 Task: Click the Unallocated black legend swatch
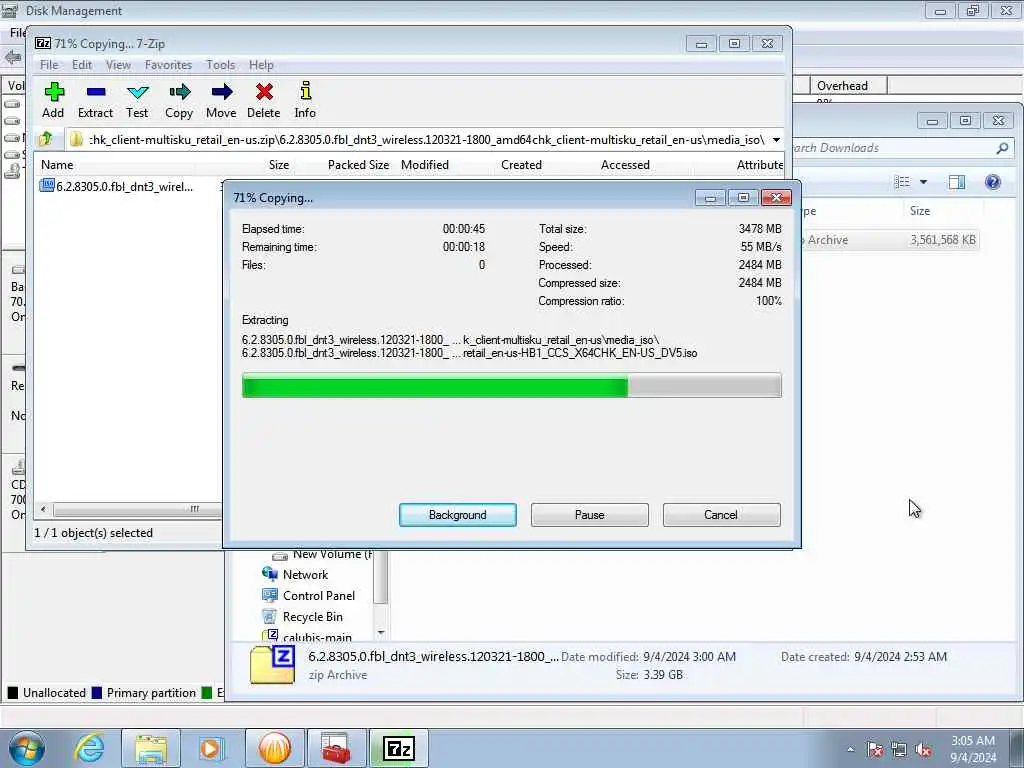click(x=13, y=693)
